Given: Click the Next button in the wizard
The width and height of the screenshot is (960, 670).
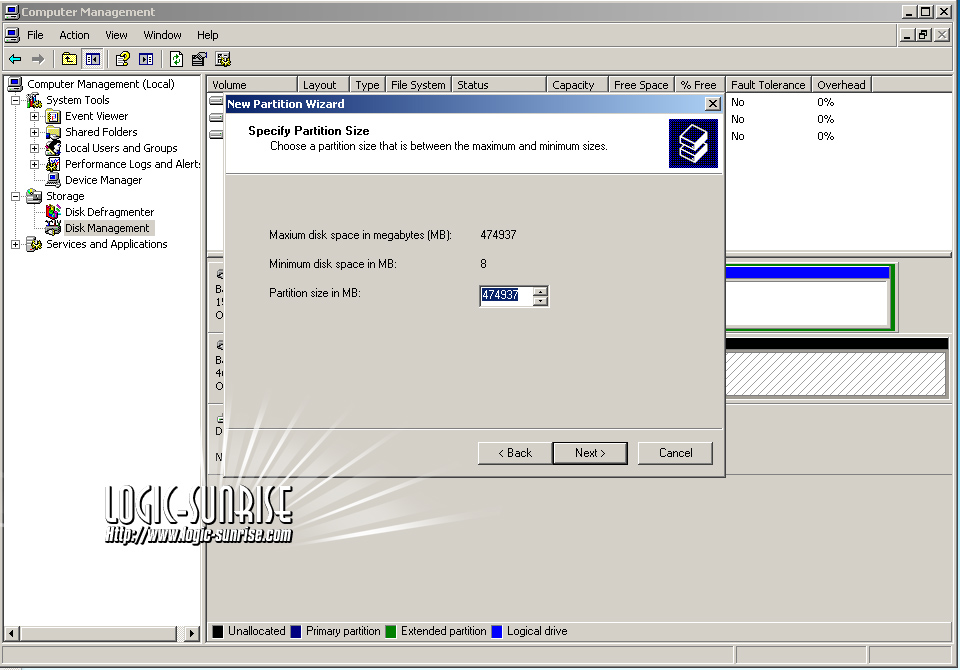Looking at the screenshot, I should coord(590,453).
